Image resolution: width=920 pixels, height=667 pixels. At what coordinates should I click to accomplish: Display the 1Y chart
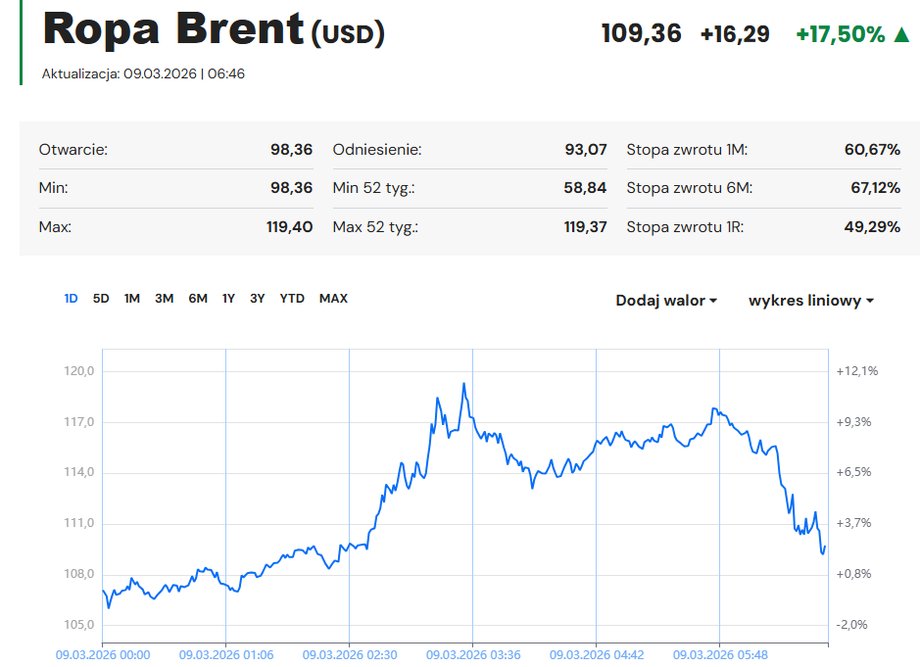pyautogui.click(x=228, y=298)
